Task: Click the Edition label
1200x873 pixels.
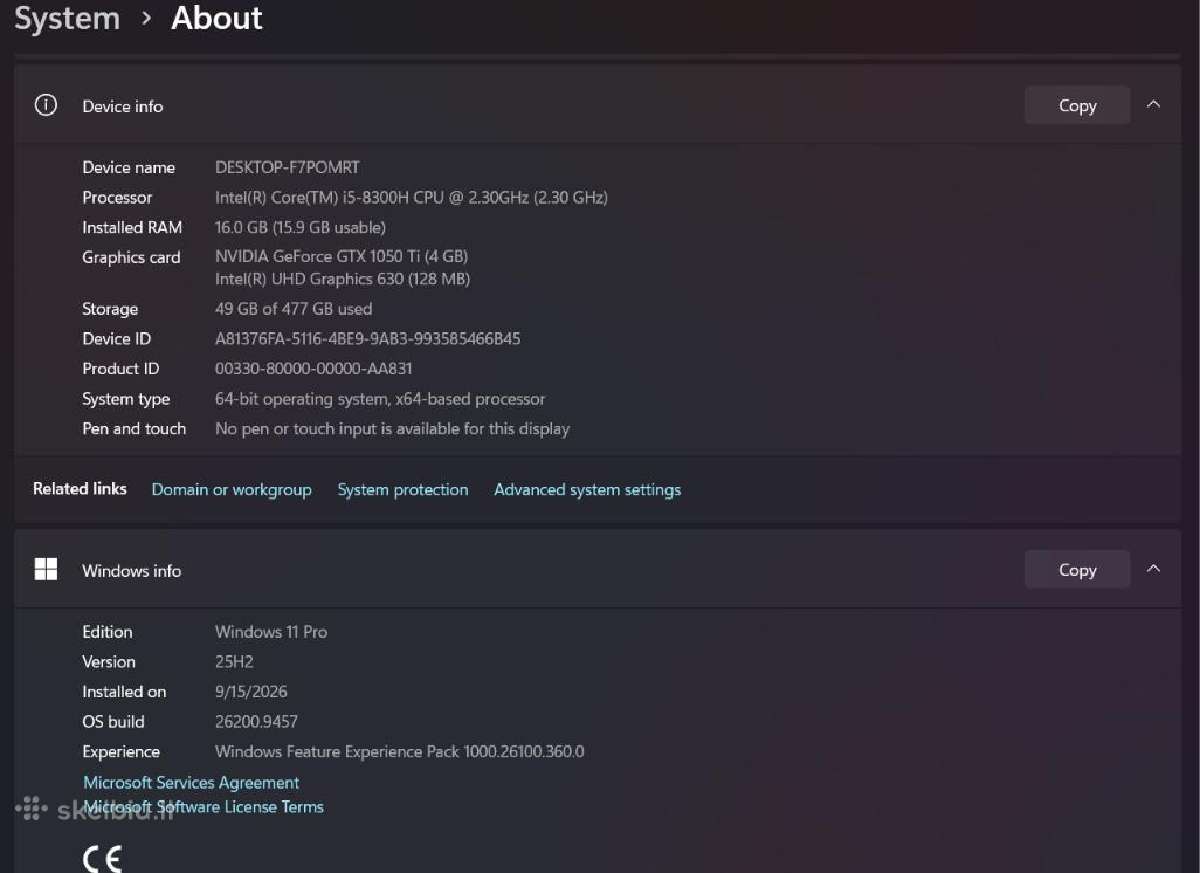Action: (107, 632)
